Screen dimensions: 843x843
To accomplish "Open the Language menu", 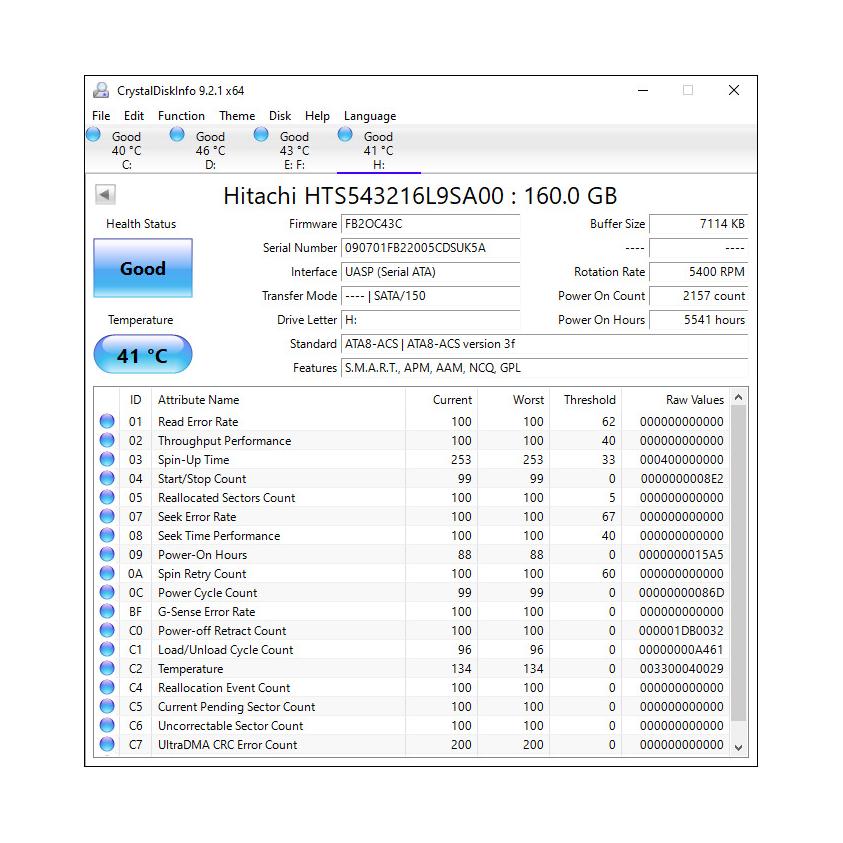I will coord(370,116).
